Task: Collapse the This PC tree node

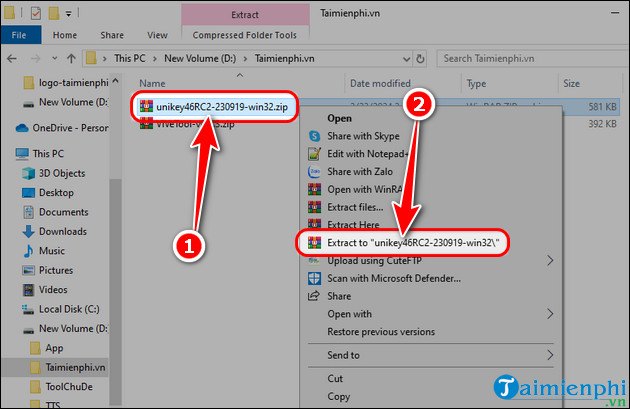Action: [x=7, y=154]
